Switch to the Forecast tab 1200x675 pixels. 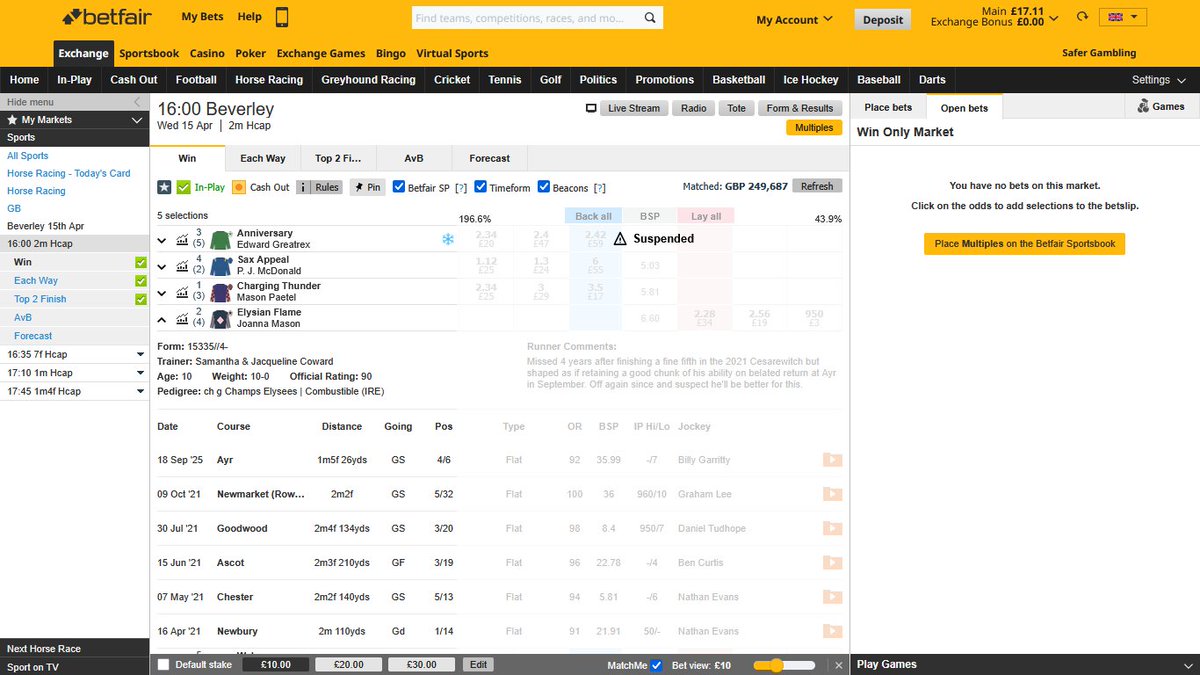click(x=489, y=158)
